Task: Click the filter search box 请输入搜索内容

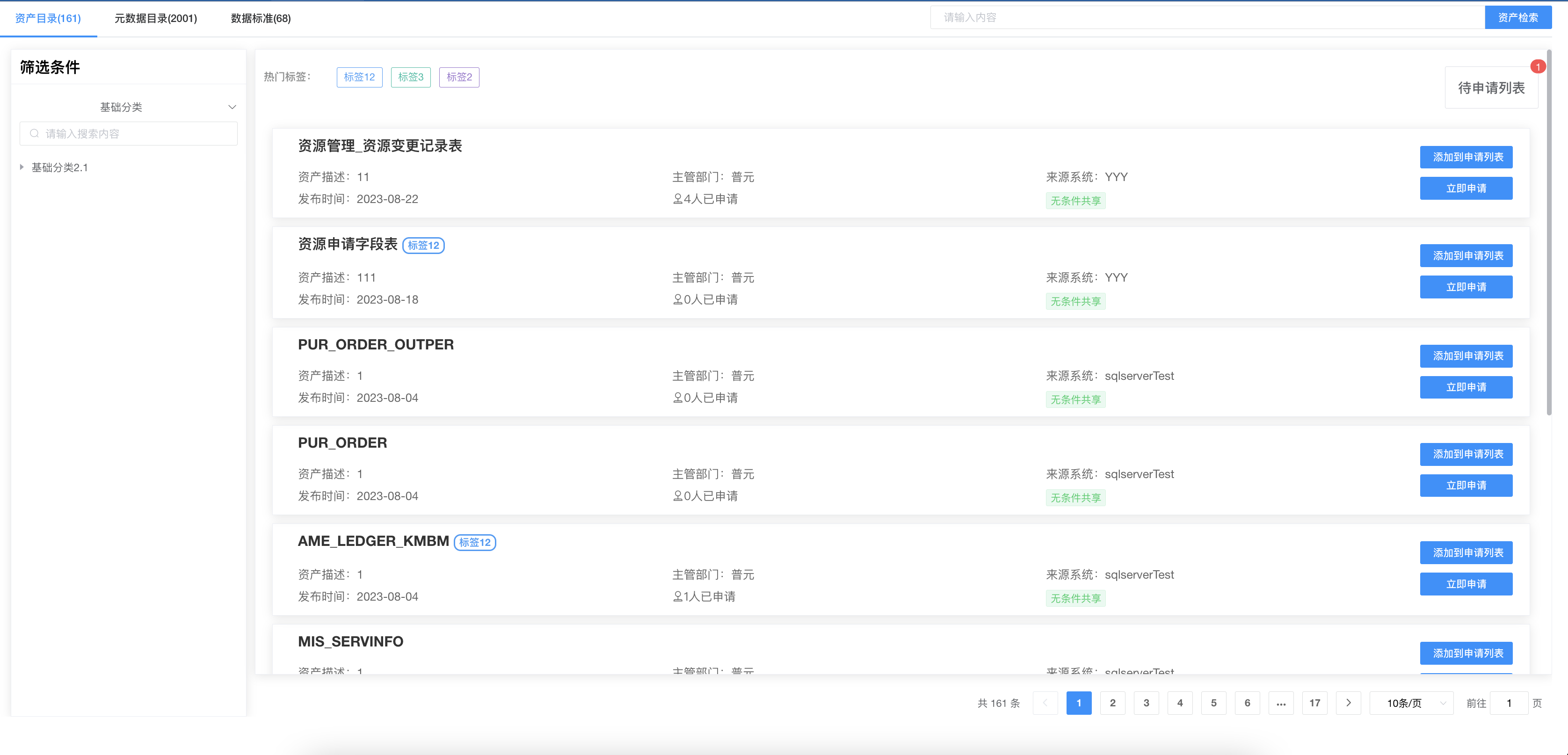Action: click(x=129, y=133)
